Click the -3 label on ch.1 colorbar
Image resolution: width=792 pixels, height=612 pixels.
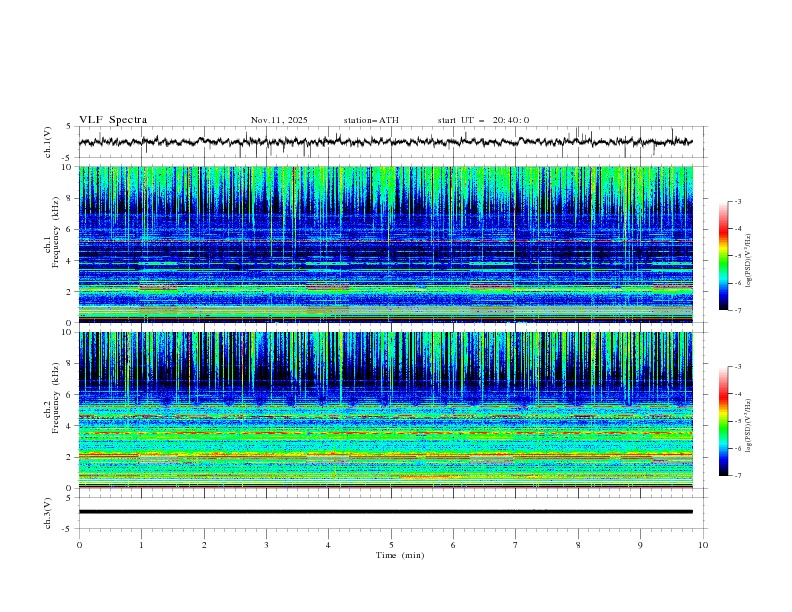738,202
